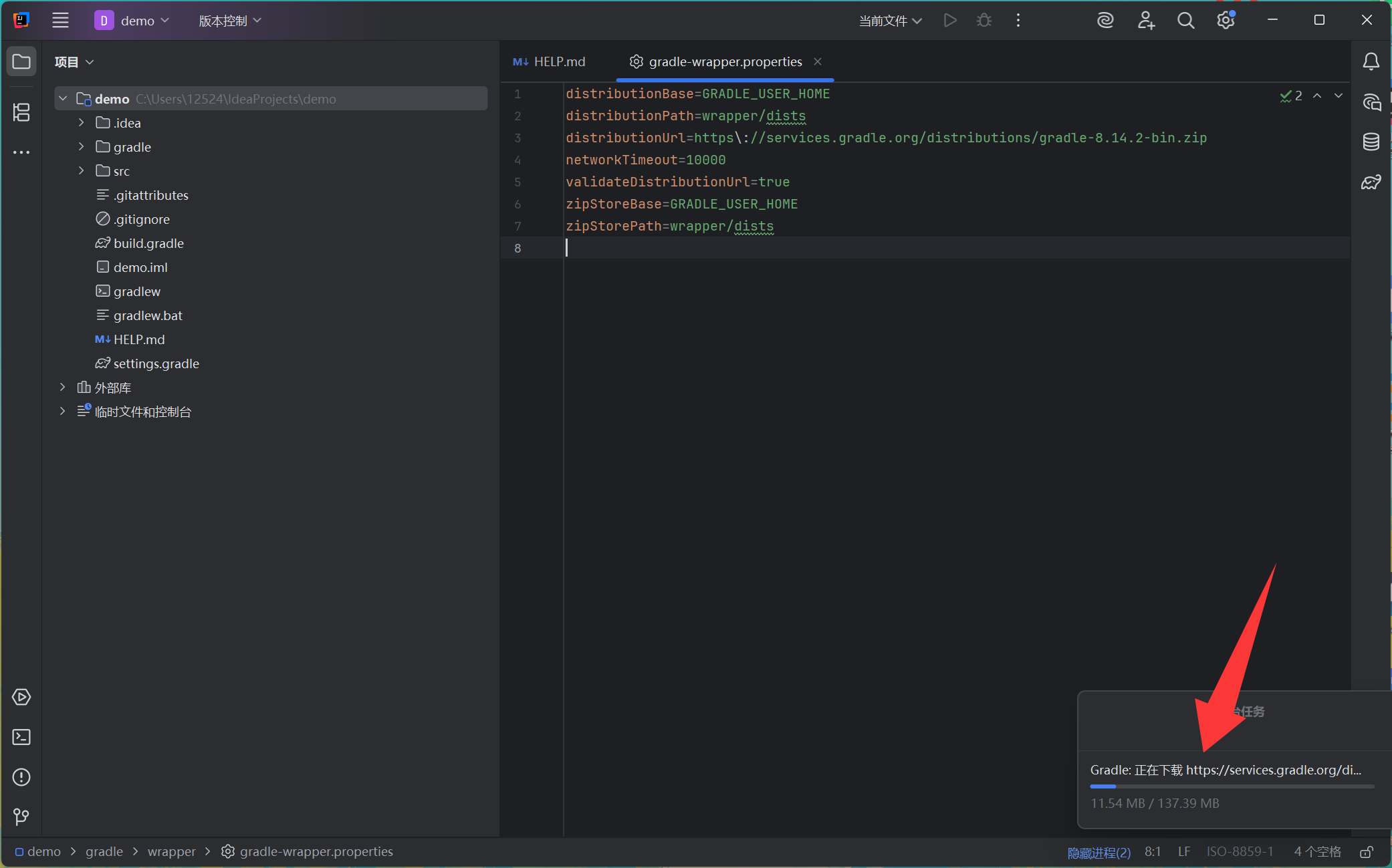Image resolution: width=1392 pixels, height=868 pixels.
Task: Expand the gradle folder in project tree
Action: [81, 147]
